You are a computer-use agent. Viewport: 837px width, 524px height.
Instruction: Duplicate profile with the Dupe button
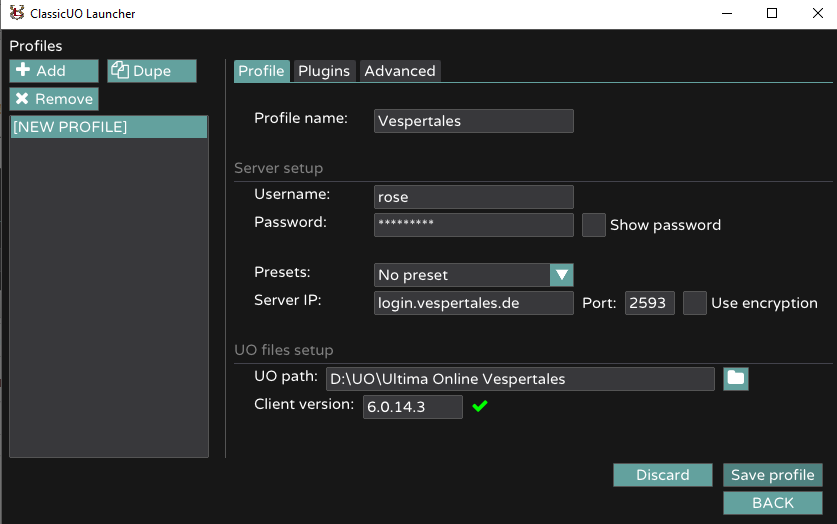(x=152, y=71)
